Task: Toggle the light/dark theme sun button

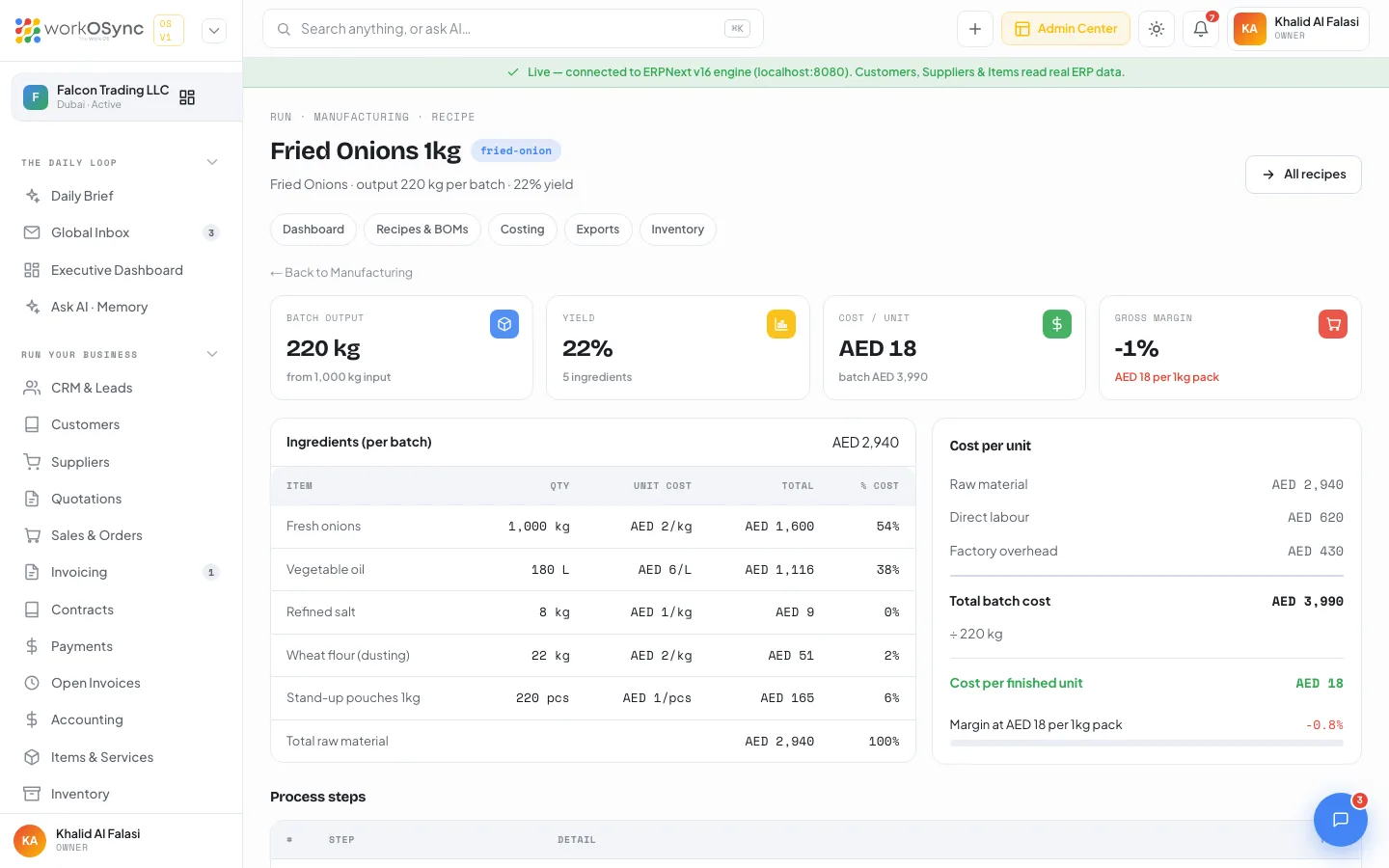Action: [x=1157, y=29]
